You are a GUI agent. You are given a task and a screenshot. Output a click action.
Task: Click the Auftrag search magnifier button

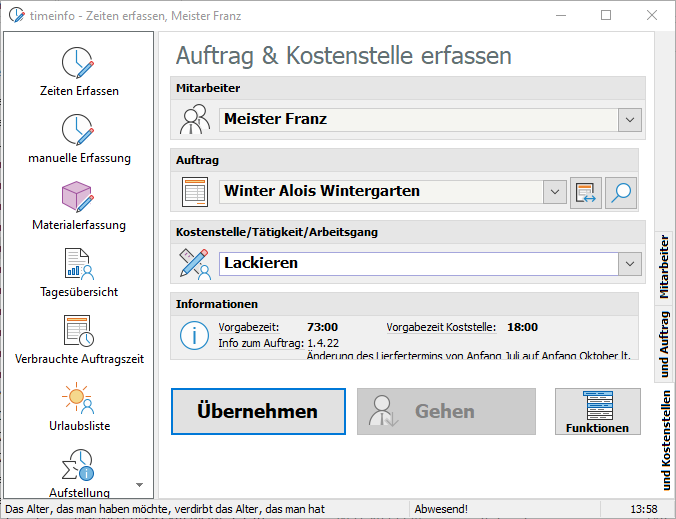621,192
